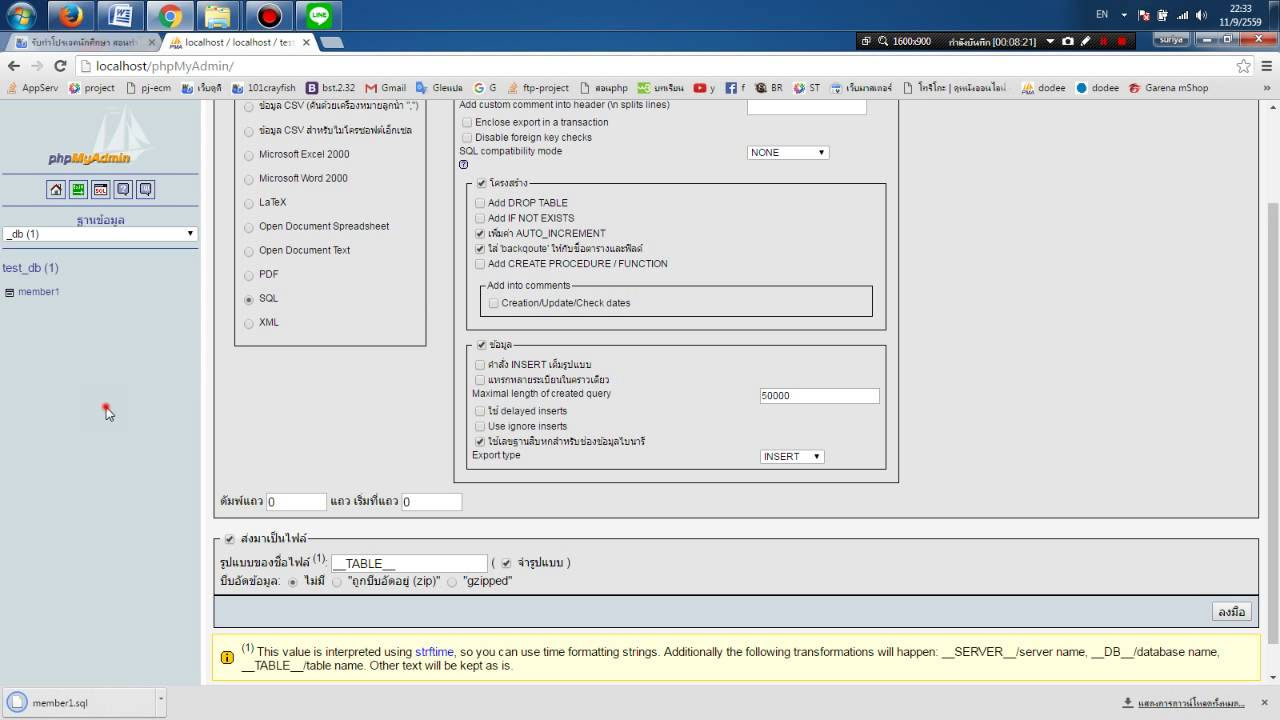This screenshot has width=1280, height=720.
Task: Click the green log out icon in sidebar
Action: [78, 189]
